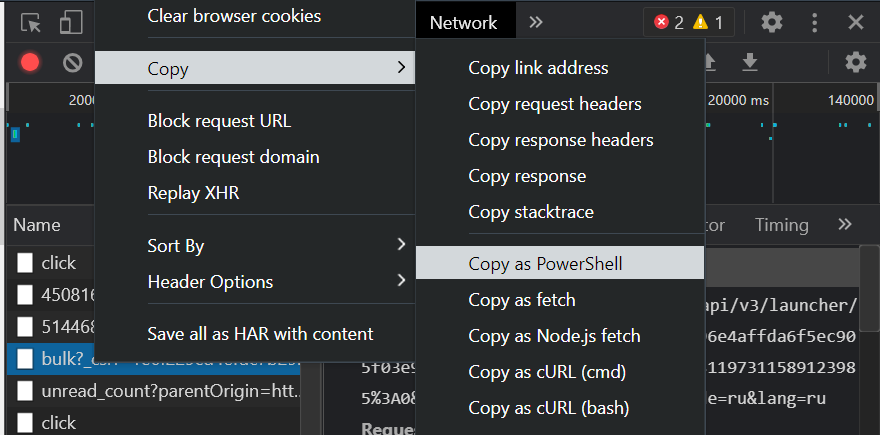Open network settings gear icon
This screenshot has width=880, height=435.
[855, 62]
